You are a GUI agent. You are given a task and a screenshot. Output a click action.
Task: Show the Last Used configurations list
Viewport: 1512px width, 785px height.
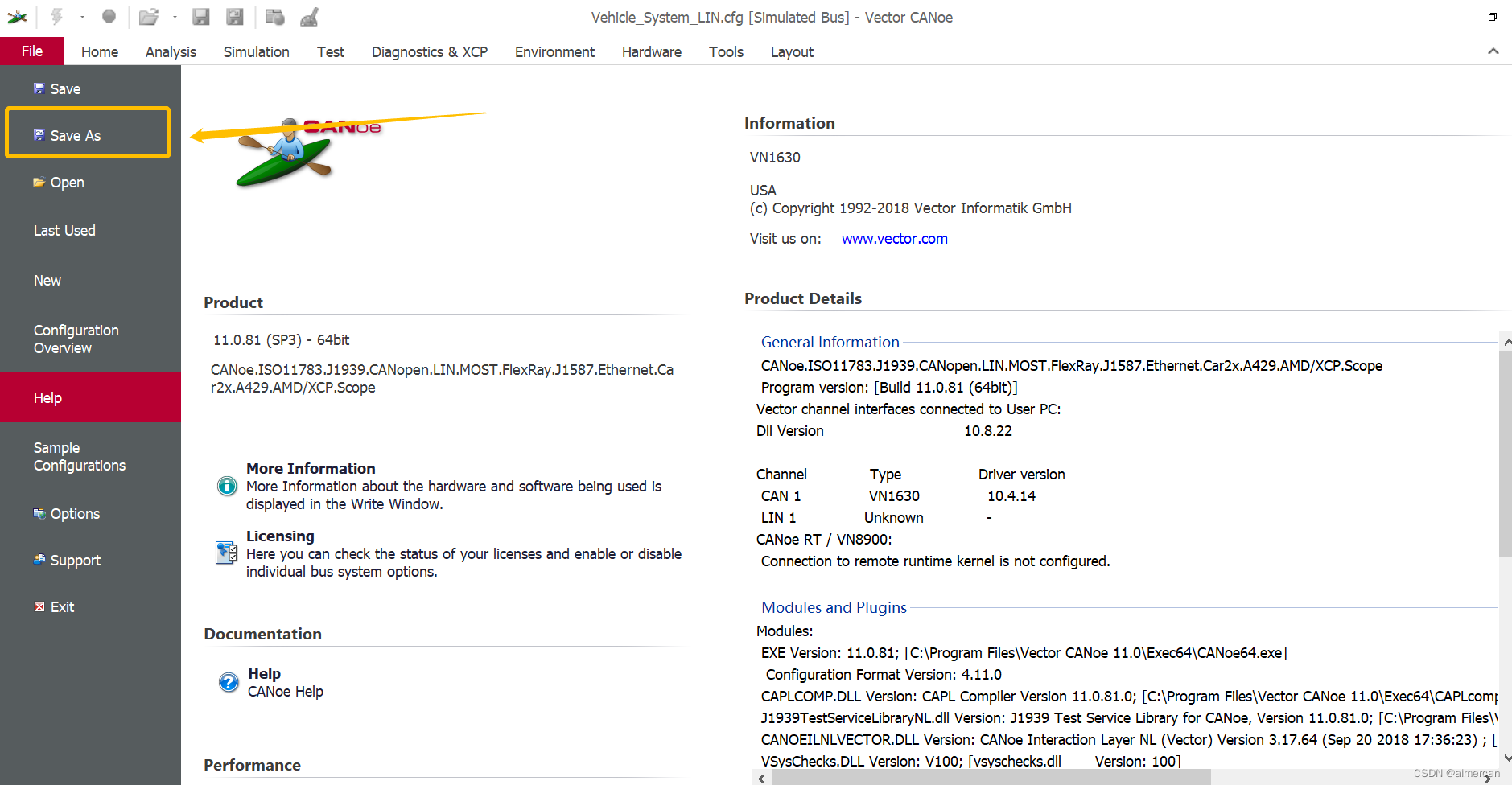coord(90,231)
